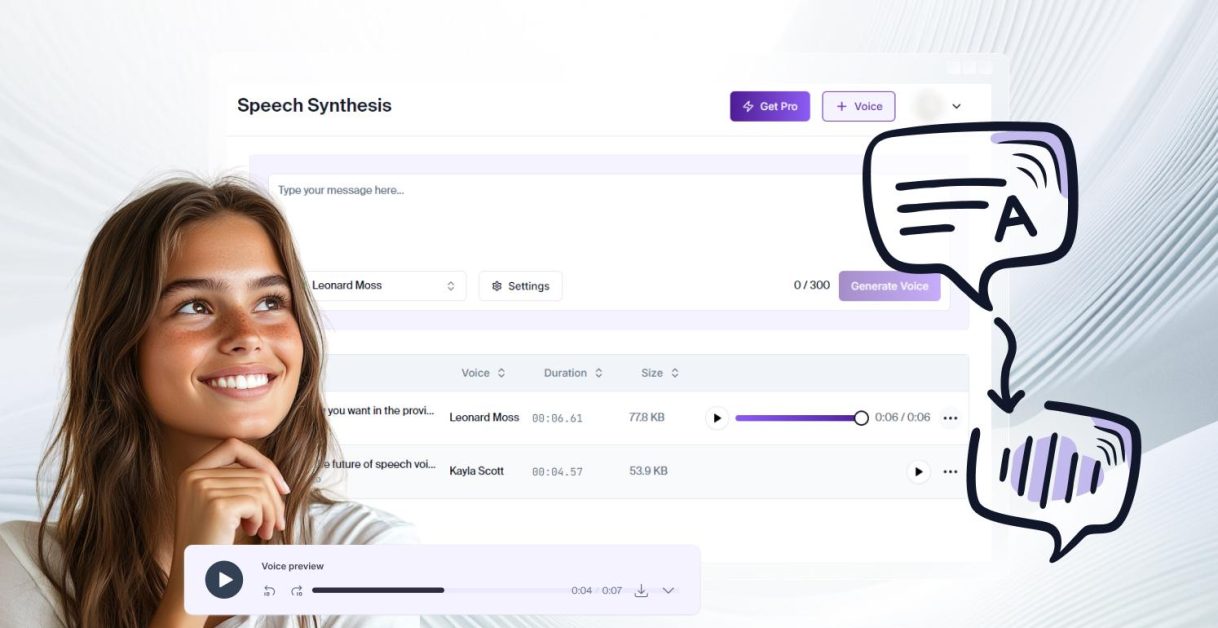Viewport: 1218px width, 628px height.
Task: Sort table by Voice column
Action: click(x=483, y=373)
